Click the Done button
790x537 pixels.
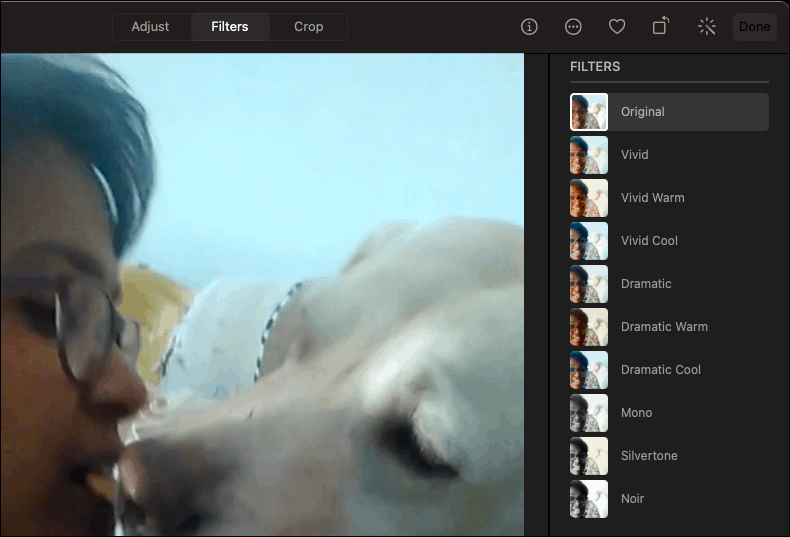click(x=754, y=27)
